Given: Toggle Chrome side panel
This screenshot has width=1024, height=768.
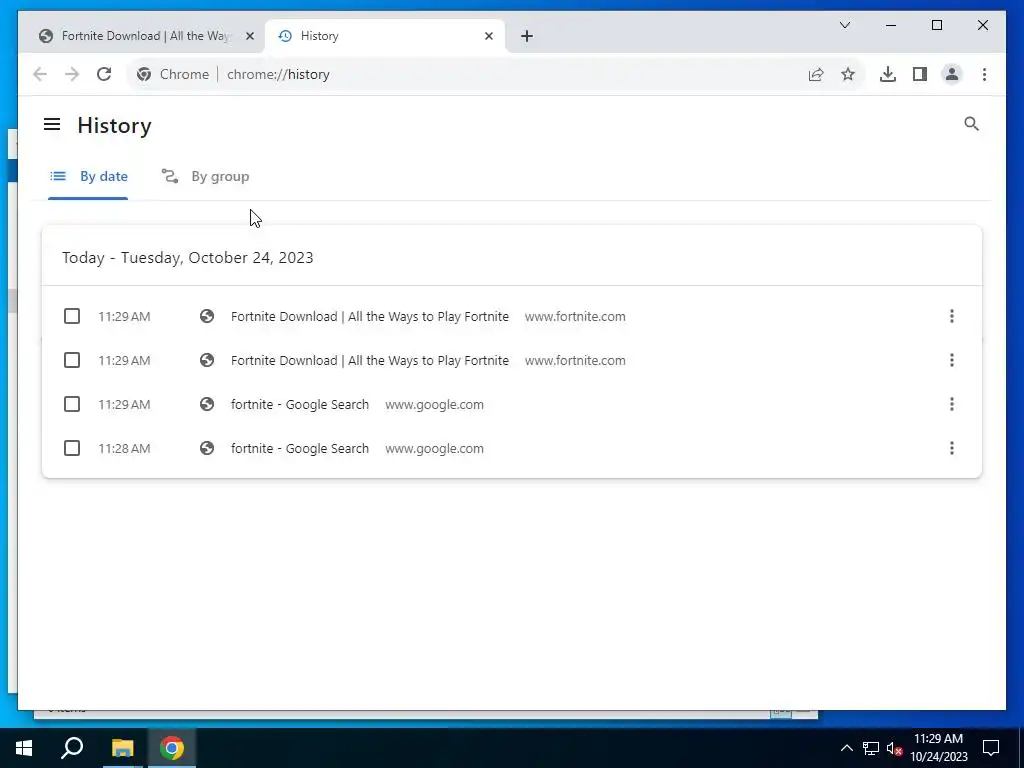Looking at the screenshot, I should tap(920, 74).
